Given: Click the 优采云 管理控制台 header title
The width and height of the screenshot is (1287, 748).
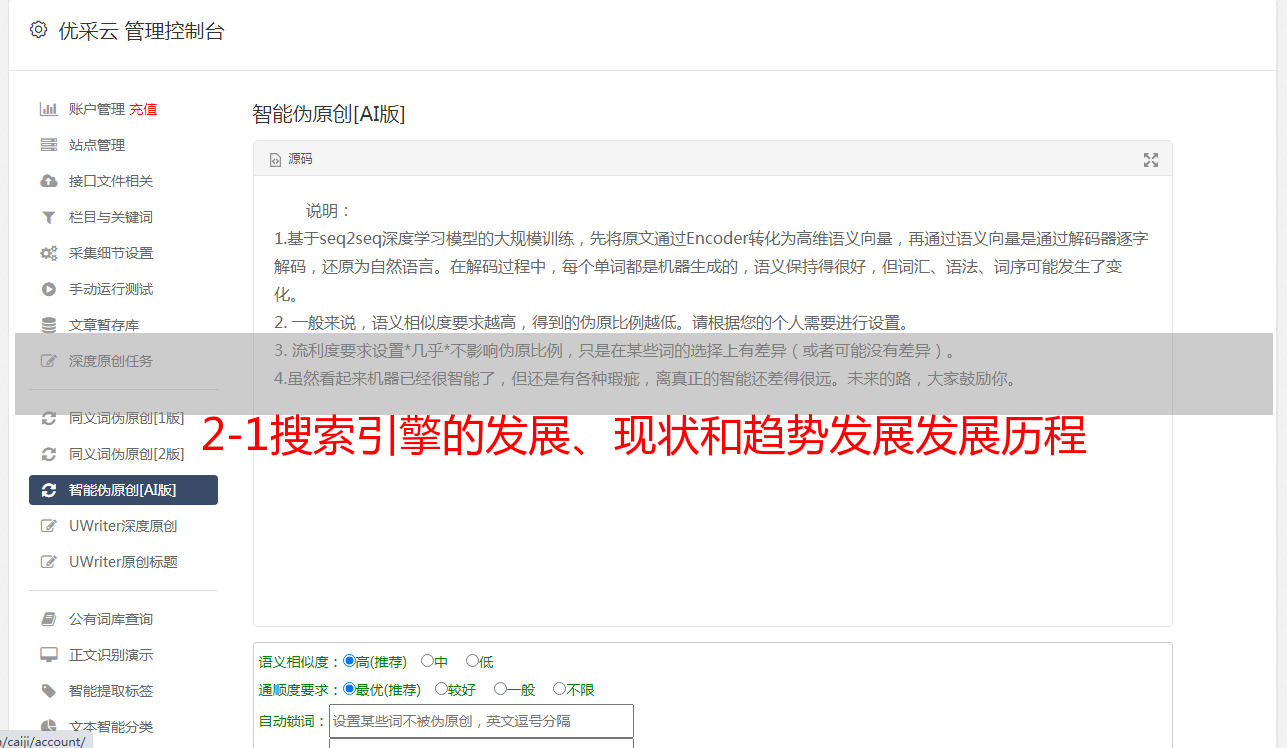Looking at the screenshot, I should [141, 31].
